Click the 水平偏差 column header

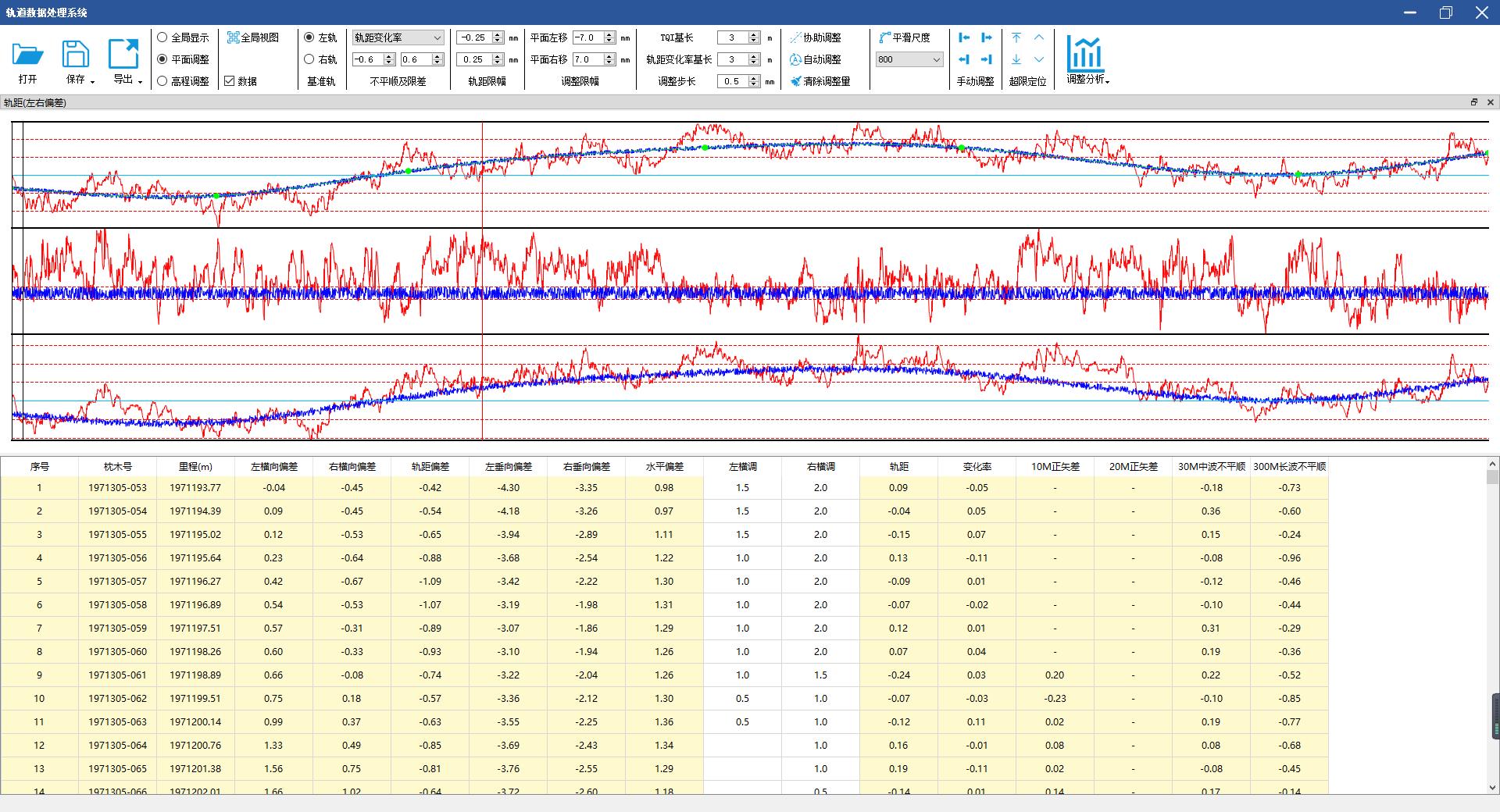(x=664, y=466)
